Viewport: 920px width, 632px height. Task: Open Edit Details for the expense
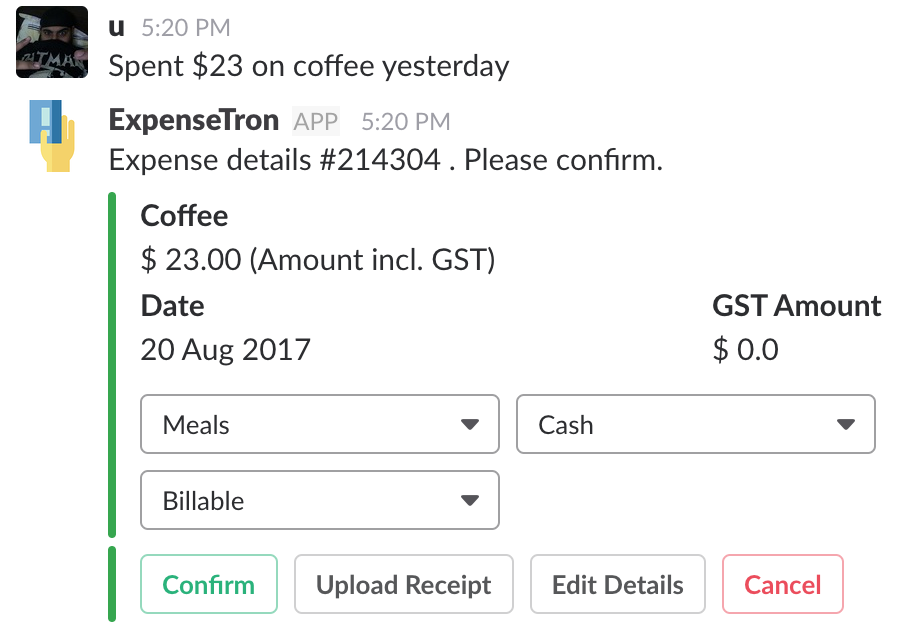tap(617, 585)
